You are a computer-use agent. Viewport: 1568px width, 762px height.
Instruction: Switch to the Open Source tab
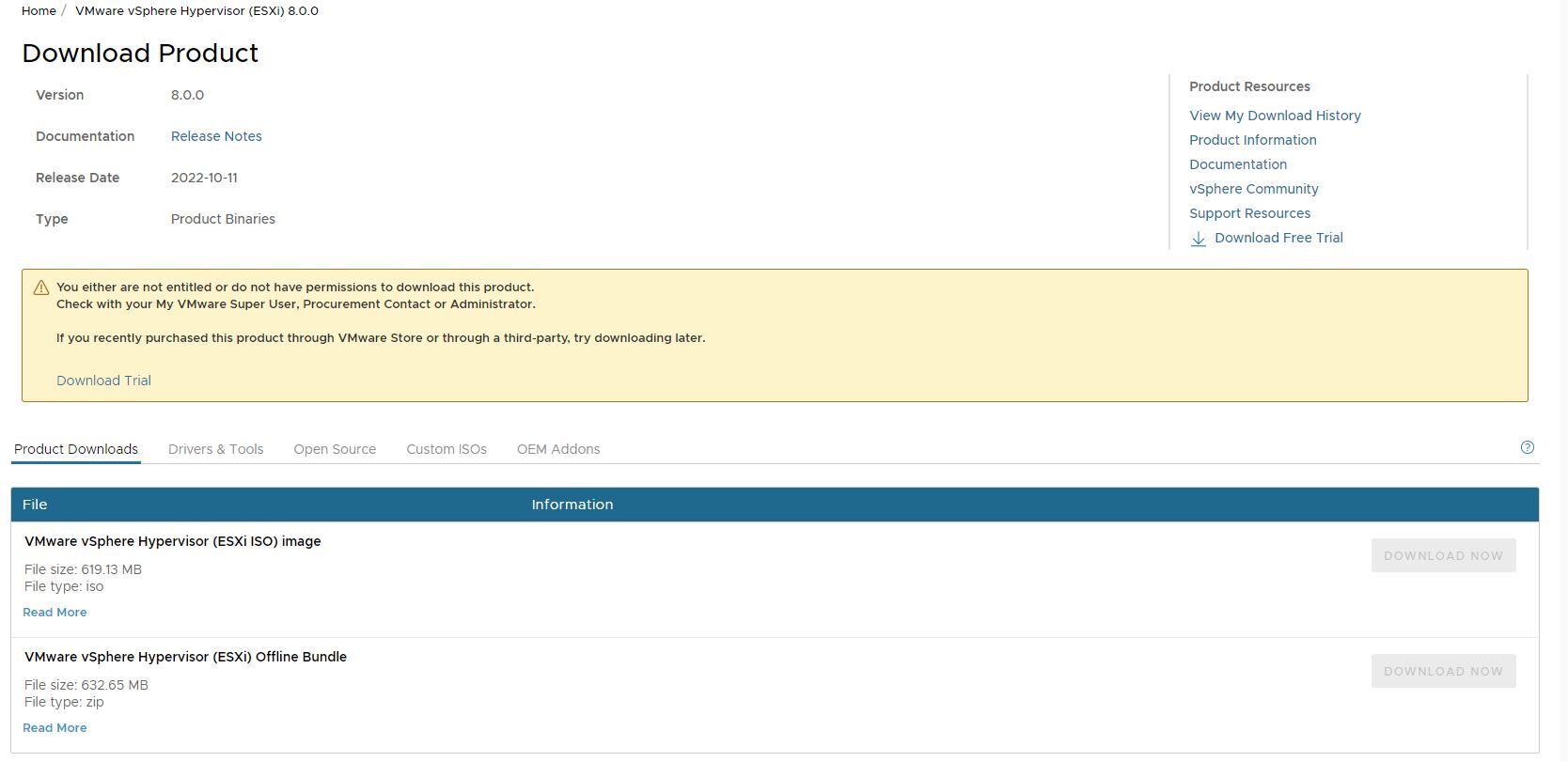point(335,449)
